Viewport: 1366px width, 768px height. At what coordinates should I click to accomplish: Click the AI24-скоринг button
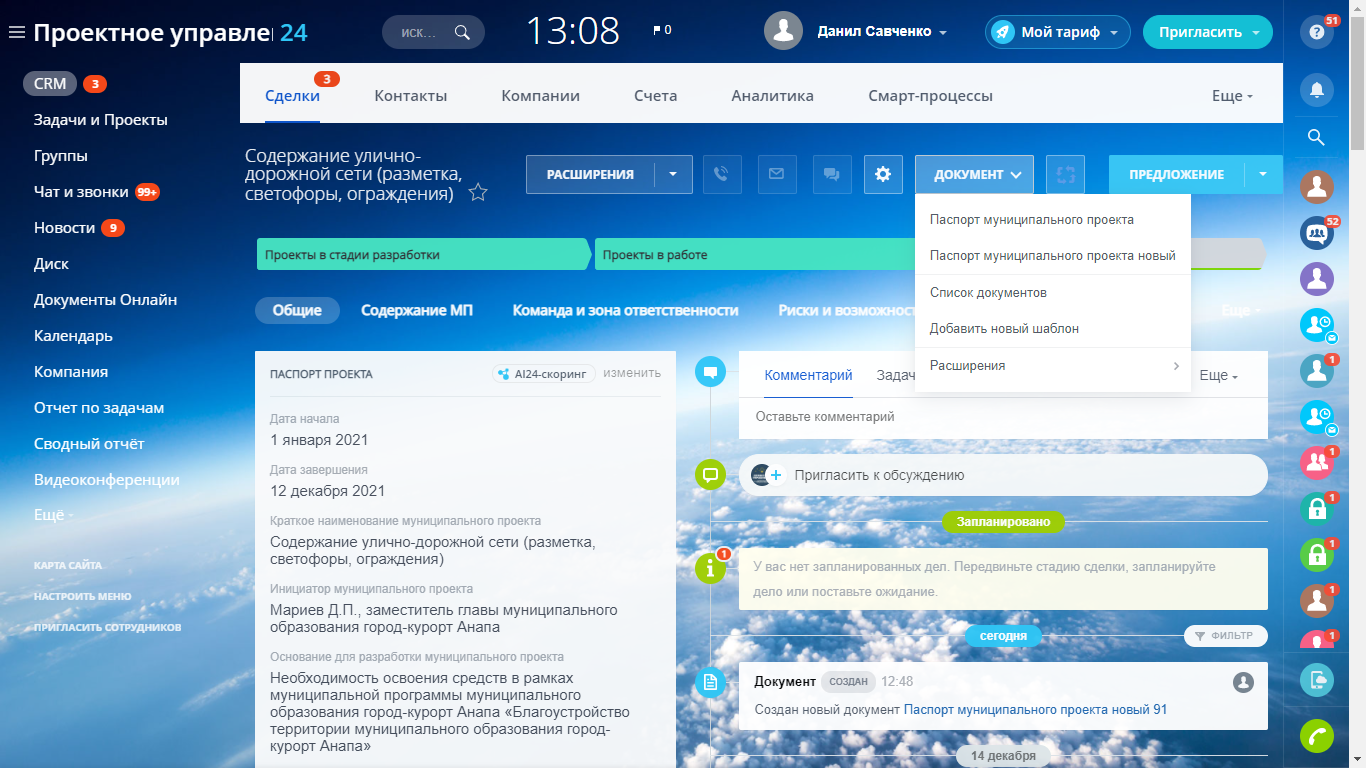tap(544, 374)
